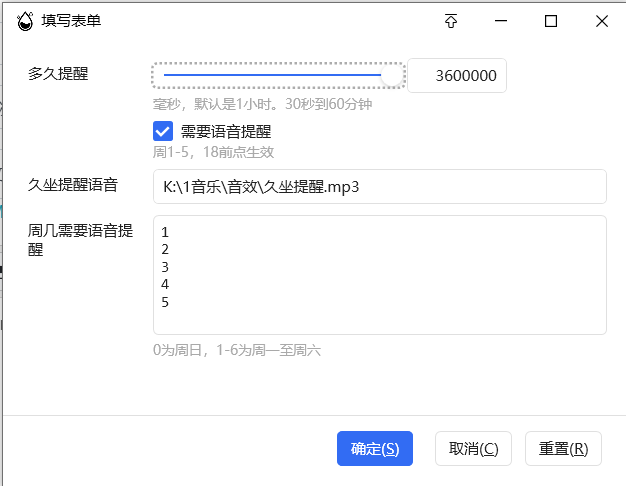Screen dimensions: 626x486
Task: Close the 填写表单 dialog
Action: (602, 21)
